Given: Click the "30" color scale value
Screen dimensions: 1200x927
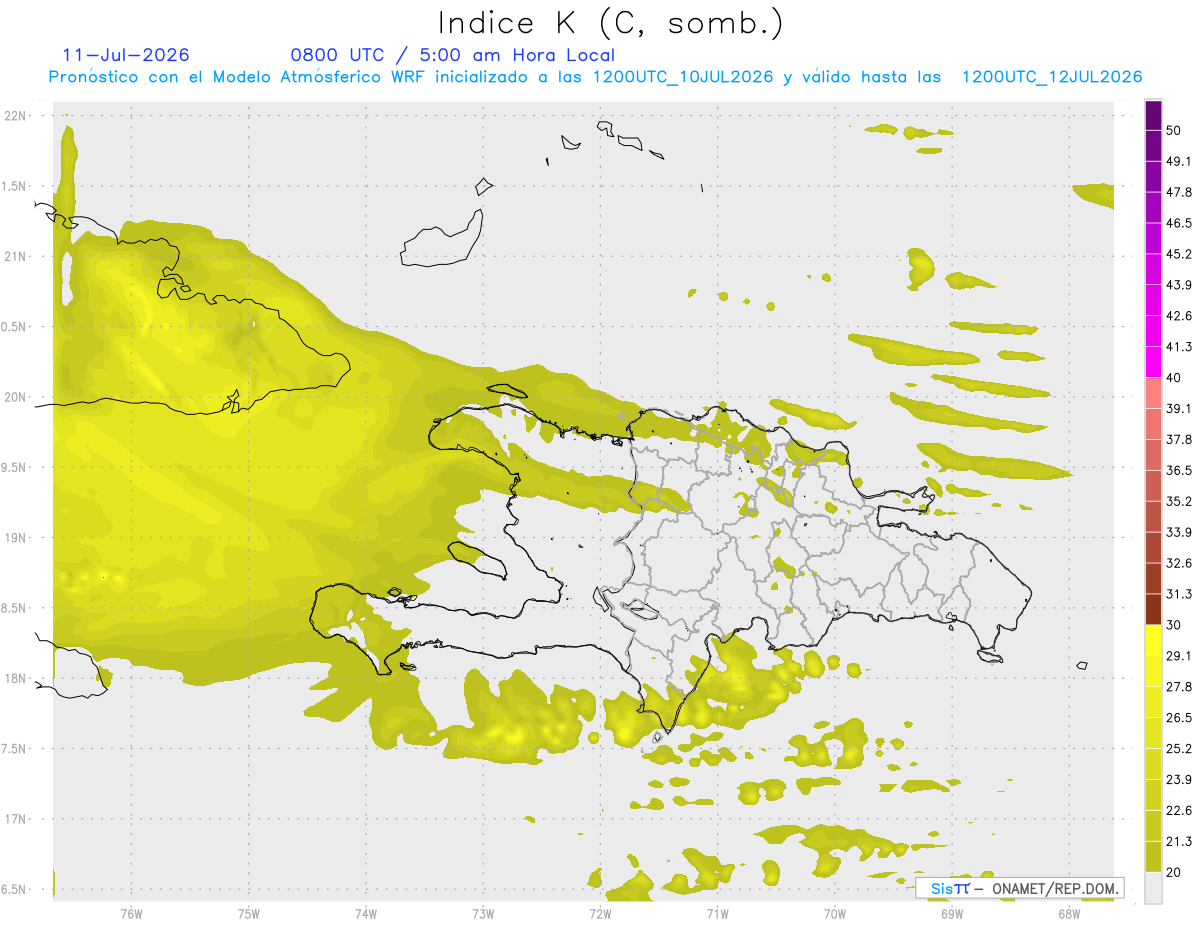Looking at the screenshot, I should click(1174, 625).
